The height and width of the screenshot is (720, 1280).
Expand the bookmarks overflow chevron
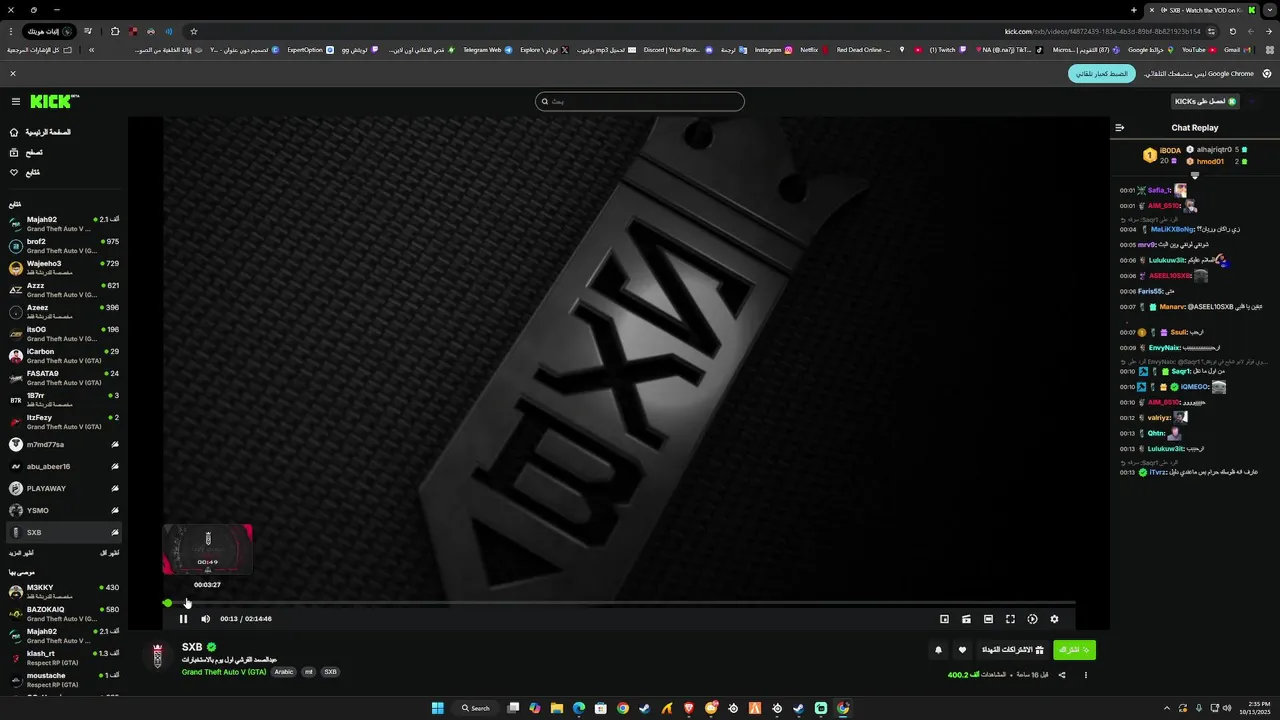click(91, 50)
